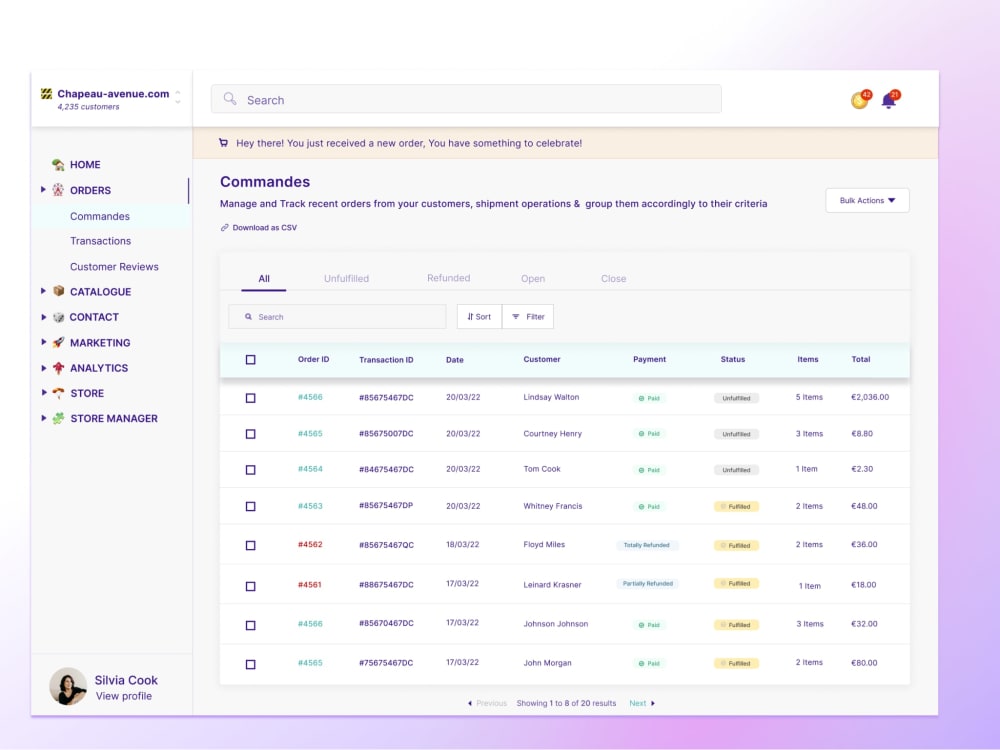Open order #4564 link
The height and width of the screenshot is (750, 1000).
coord(310,469)
